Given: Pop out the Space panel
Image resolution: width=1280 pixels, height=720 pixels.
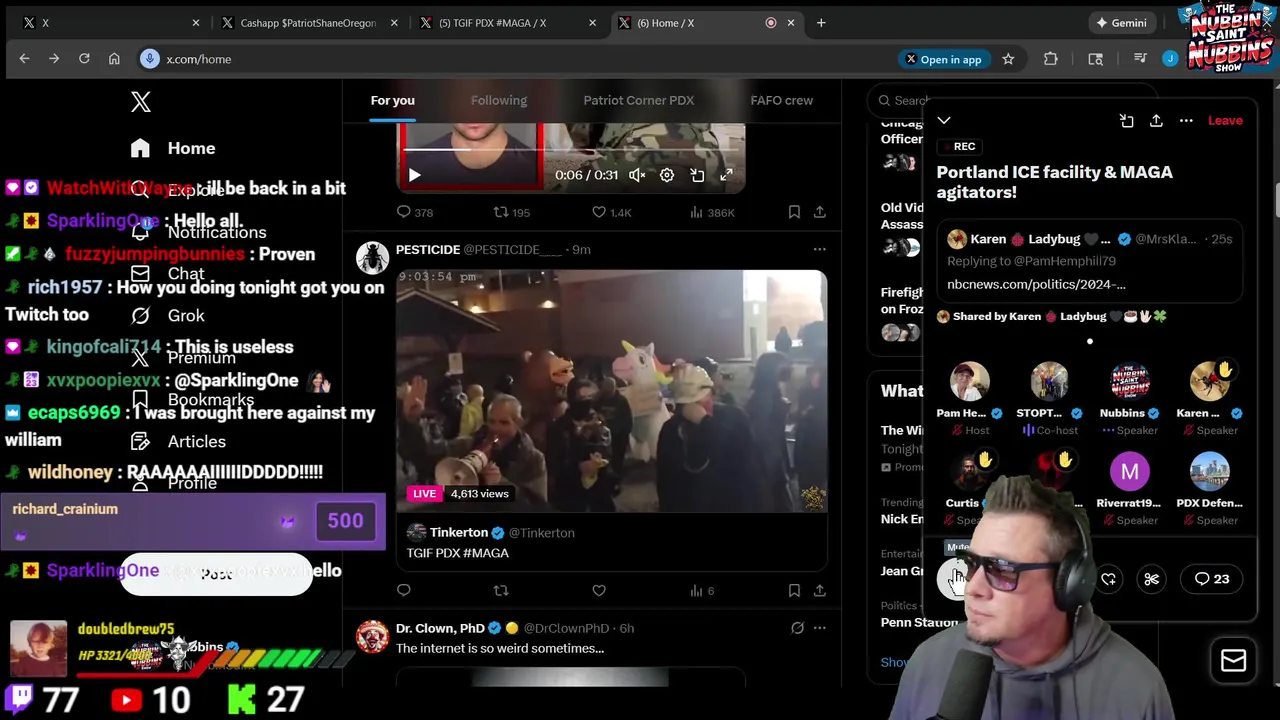Looking at the screenshot, I should click(1126, 121).
